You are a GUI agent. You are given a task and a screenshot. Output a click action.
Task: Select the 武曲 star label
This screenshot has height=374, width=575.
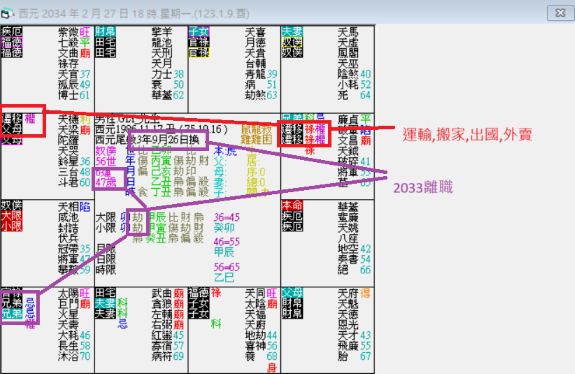[162, 293]
